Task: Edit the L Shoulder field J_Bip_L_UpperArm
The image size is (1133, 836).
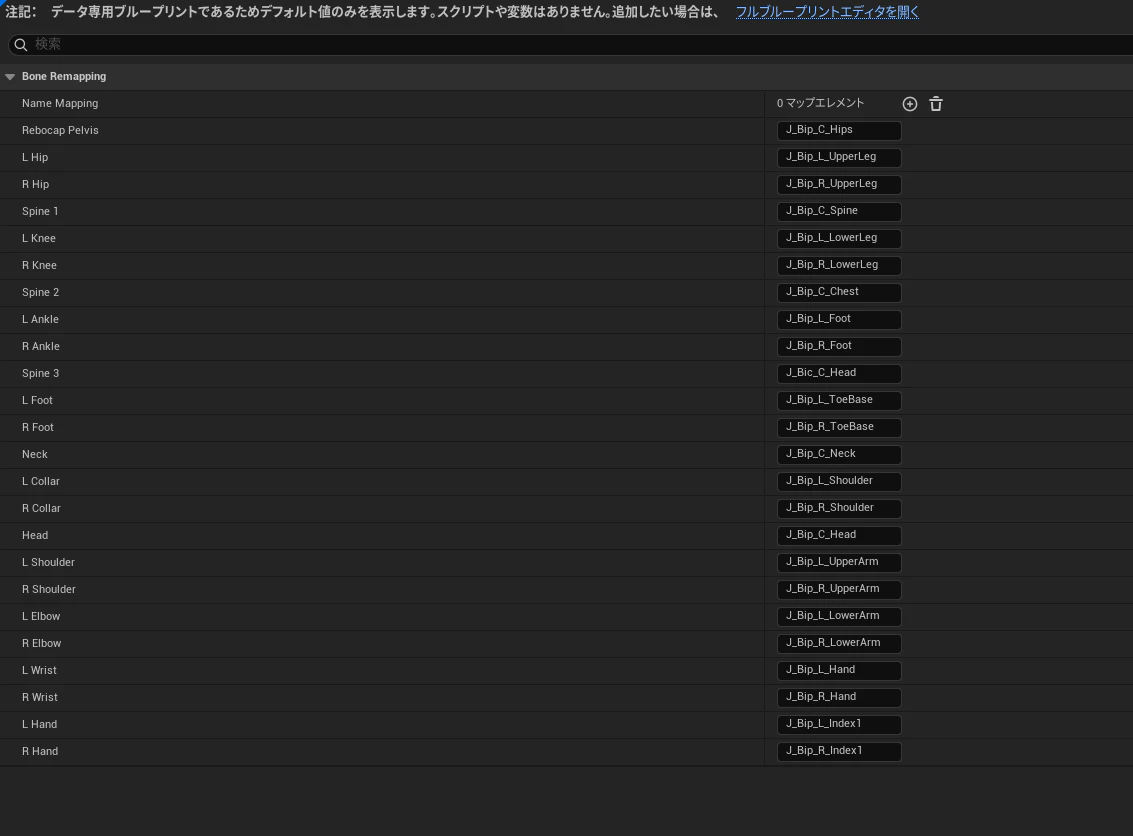Action: pyautogui.click(x=839, y=561)
